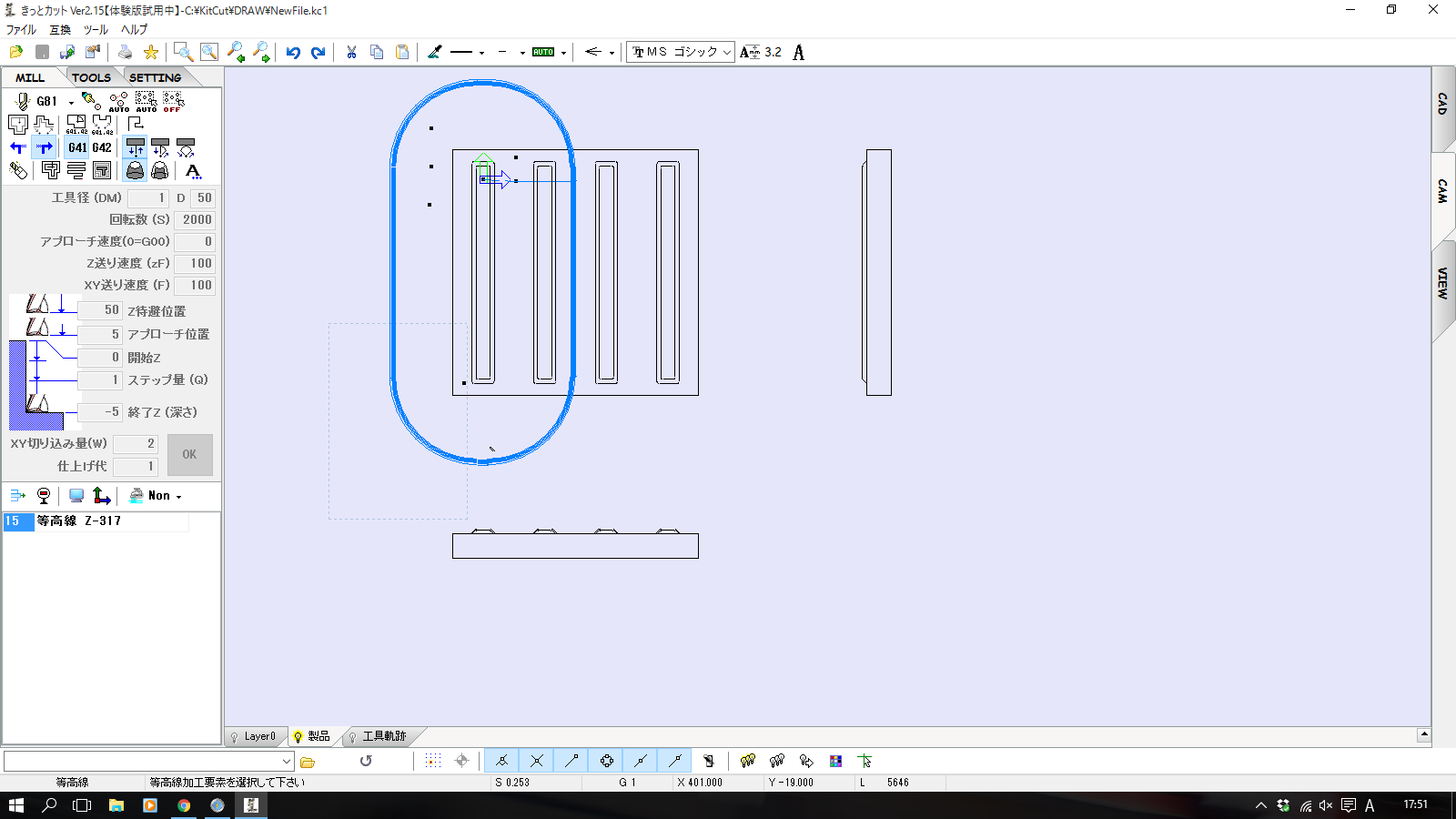Toggle the circle center snap button
The image size is (1456, 819).
point(606,761)
